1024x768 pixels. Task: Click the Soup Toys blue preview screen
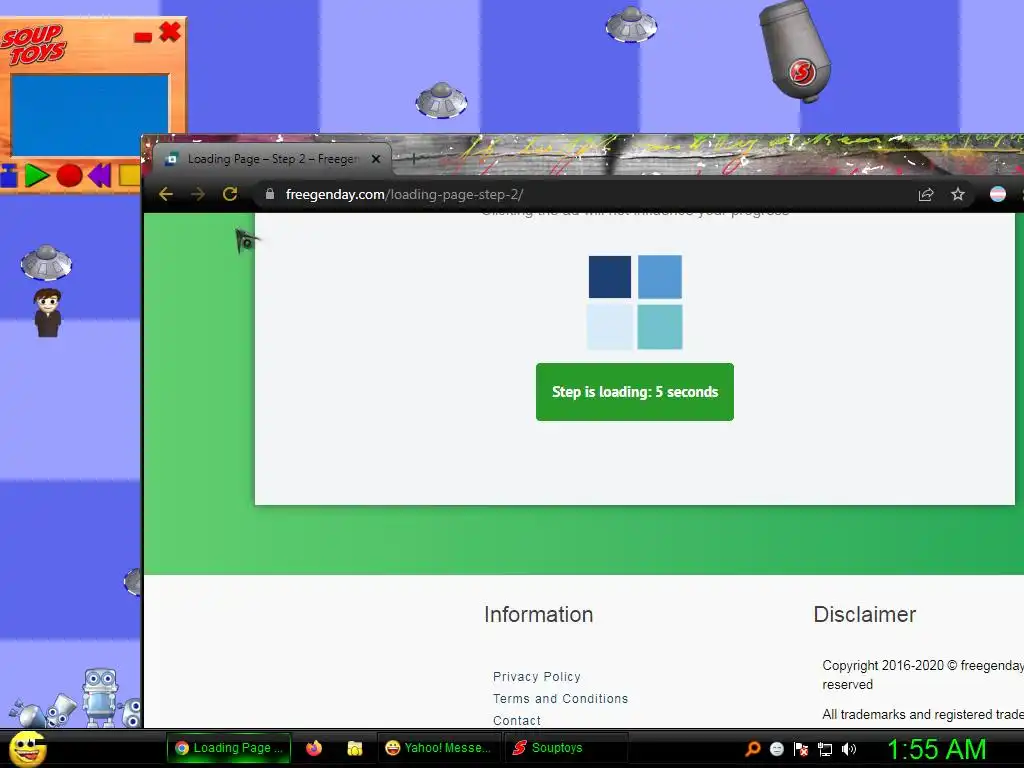pos(89,115)
